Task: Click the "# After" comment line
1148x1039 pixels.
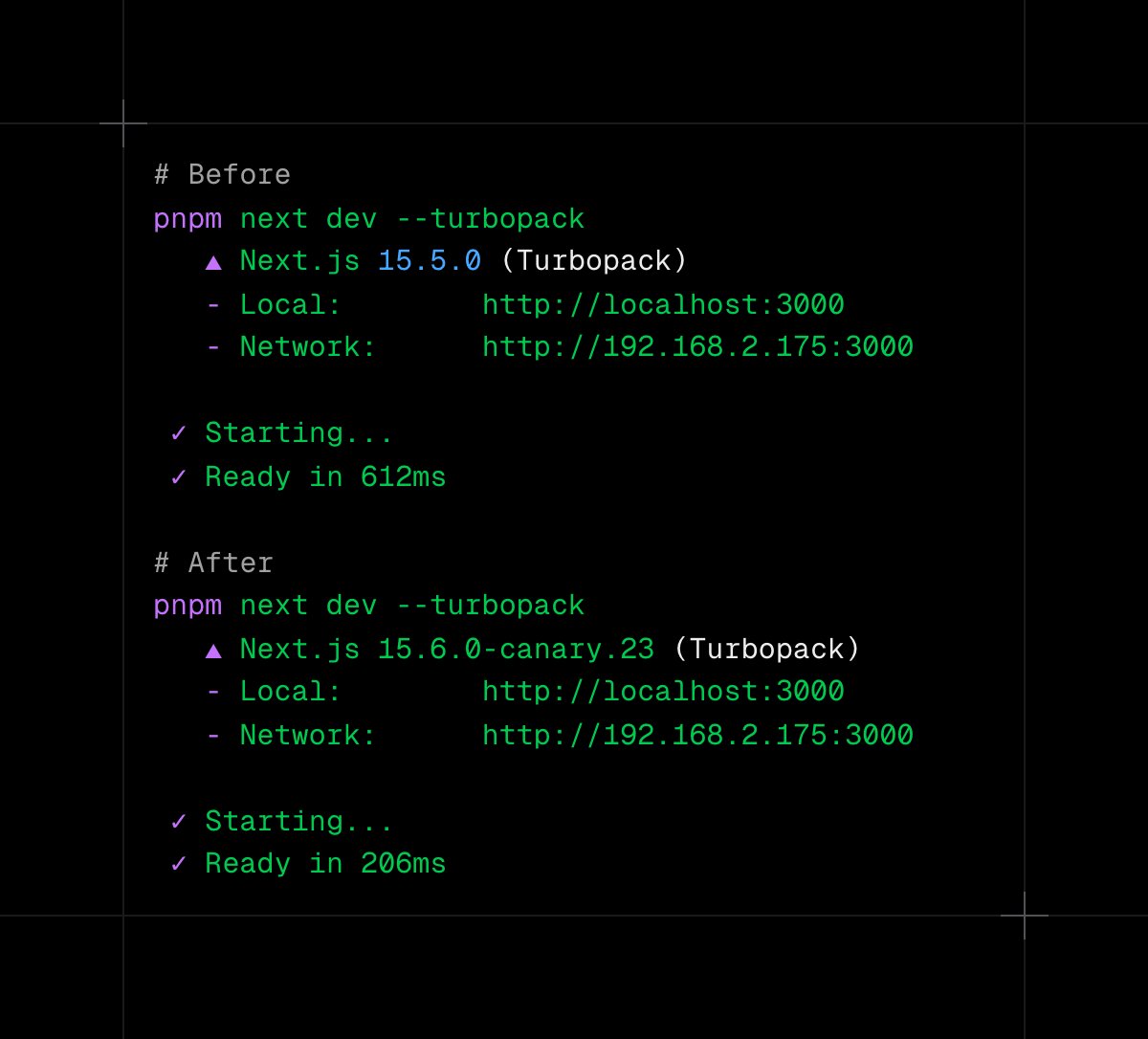Action: pos(213,563)
